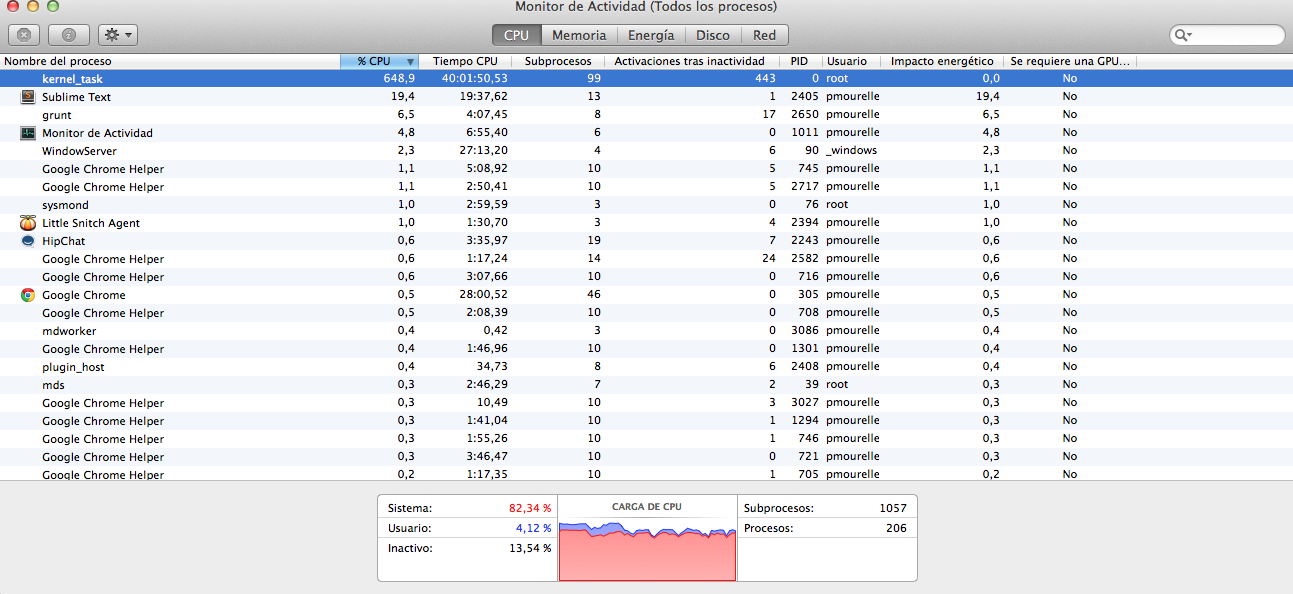This screenshot has height=594, width=1293.
Task: Click the Sublime Text app icon
Action: (x=28, y=97)
